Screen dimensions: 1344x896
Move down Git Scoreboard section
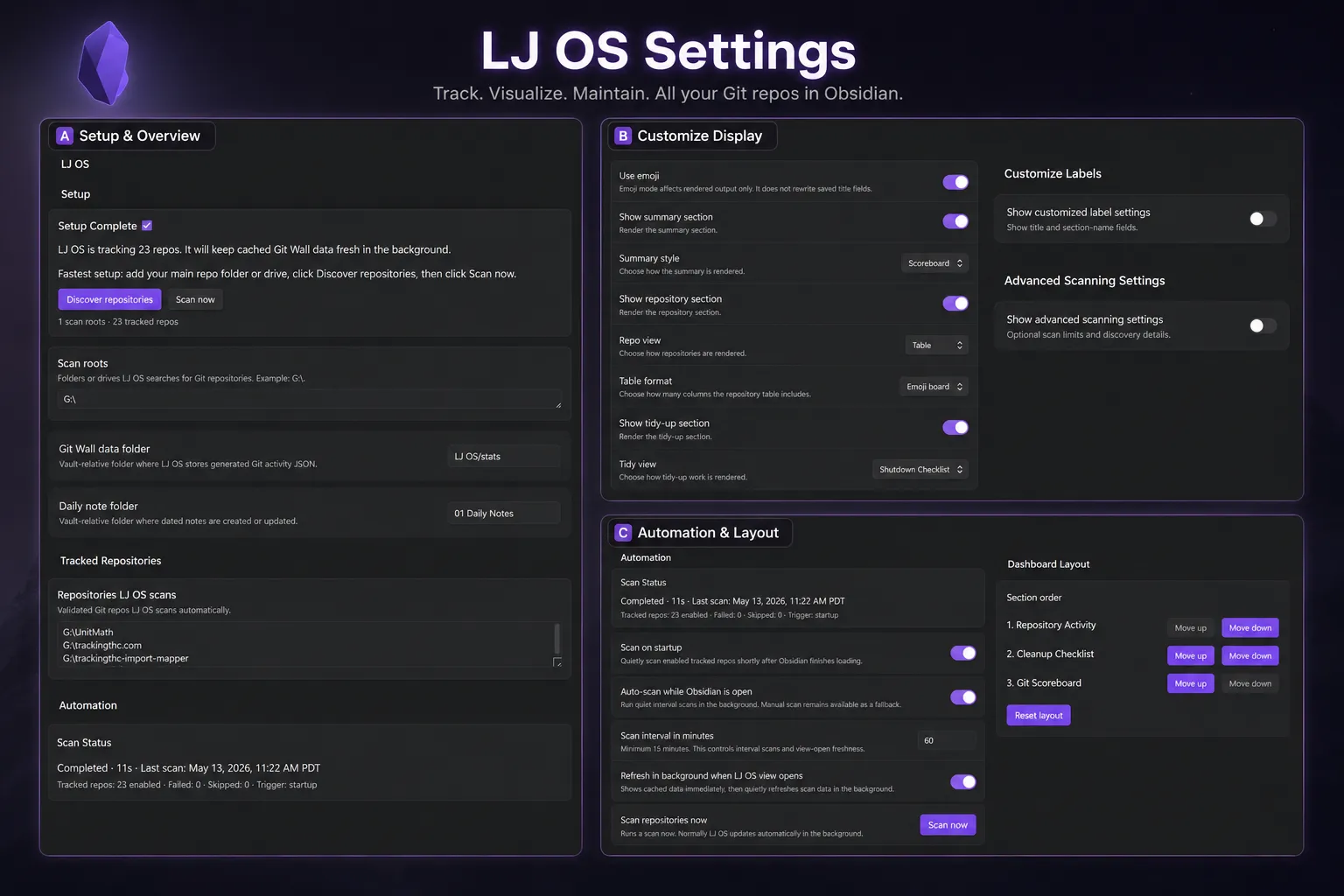1250,684
